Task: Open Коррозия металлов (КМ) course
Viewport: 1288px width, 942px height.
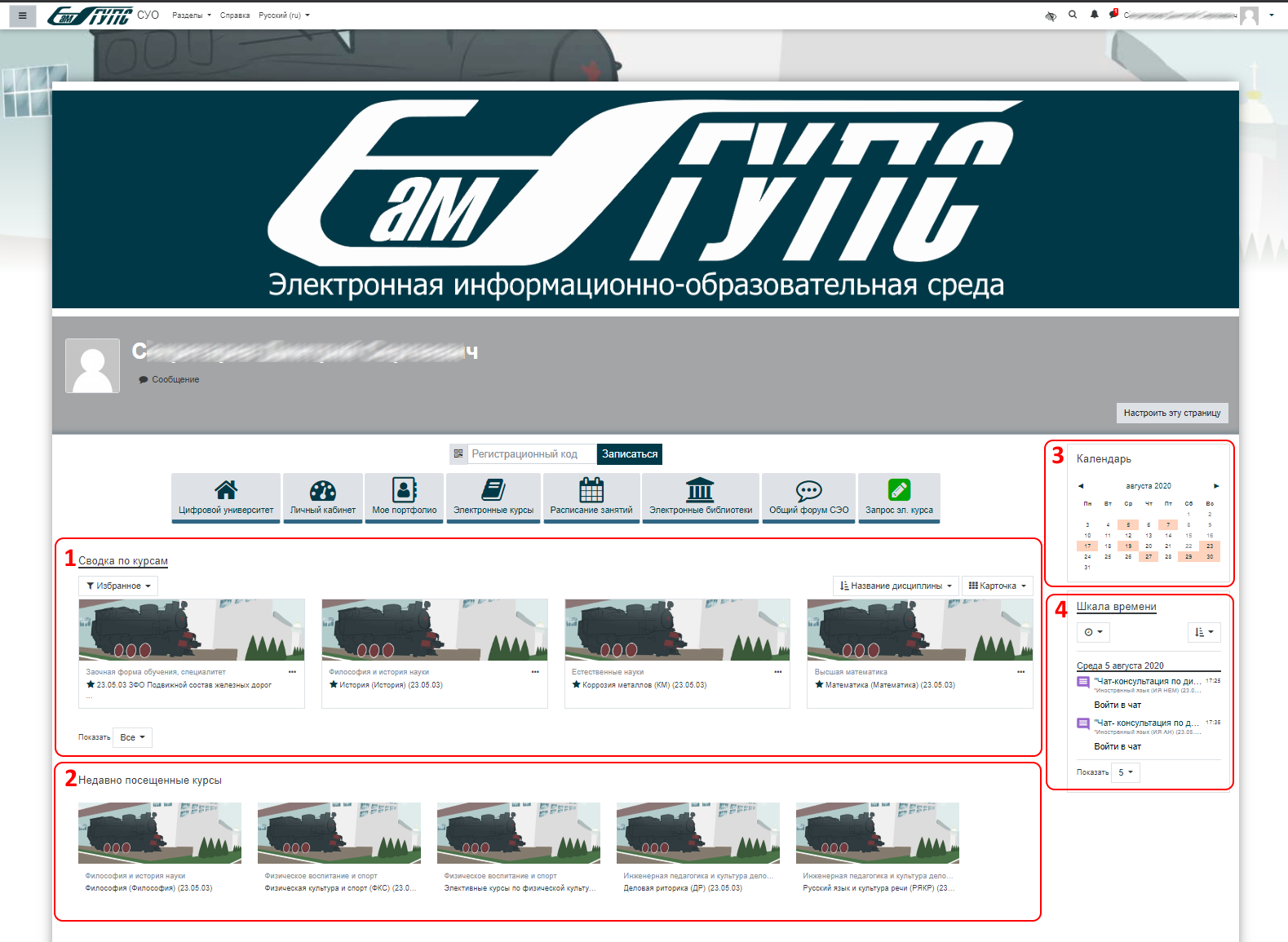Action: coord(644,686)
